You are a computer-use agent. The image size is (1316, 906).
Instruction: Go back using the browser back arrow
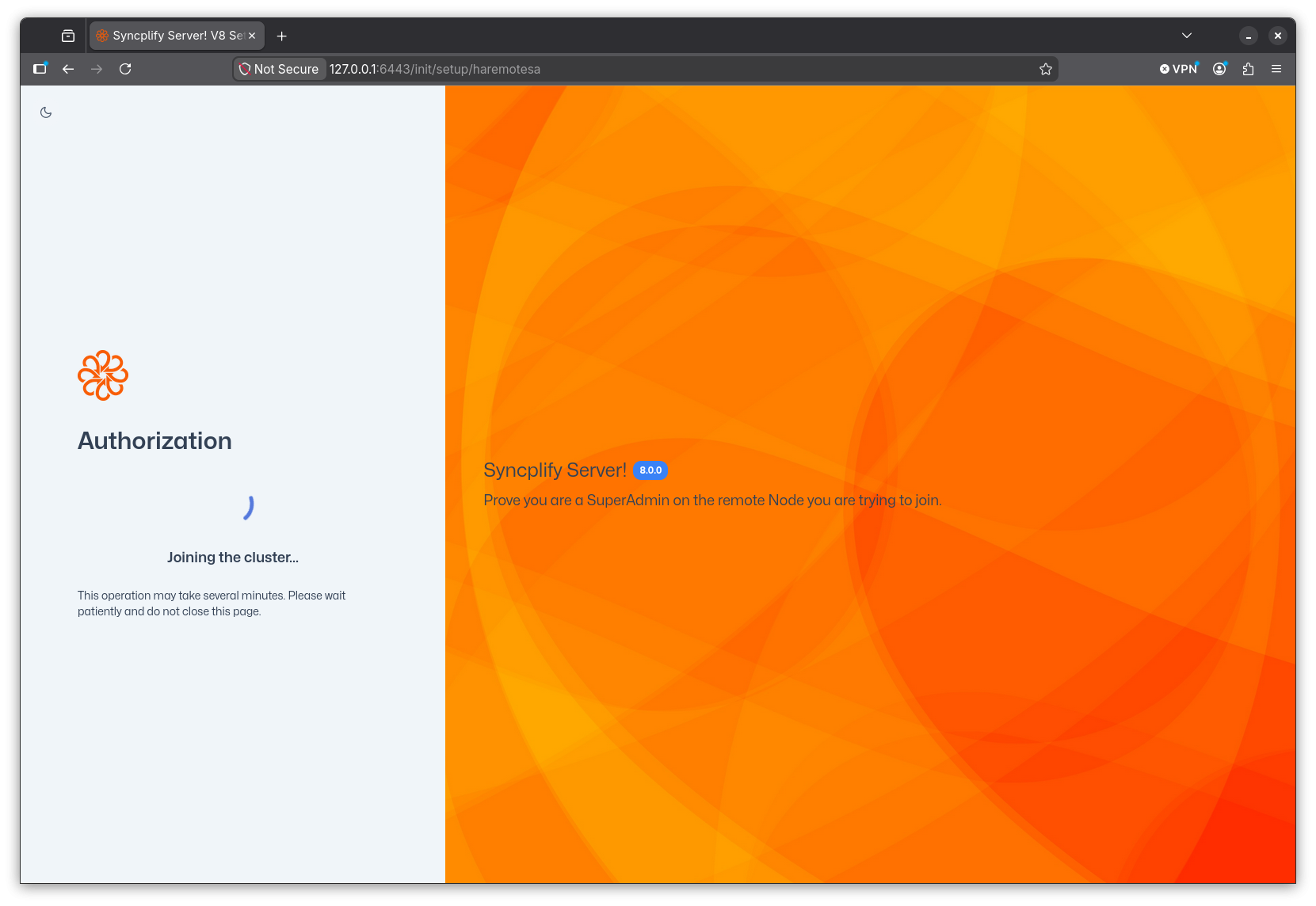tap(68, 69)
